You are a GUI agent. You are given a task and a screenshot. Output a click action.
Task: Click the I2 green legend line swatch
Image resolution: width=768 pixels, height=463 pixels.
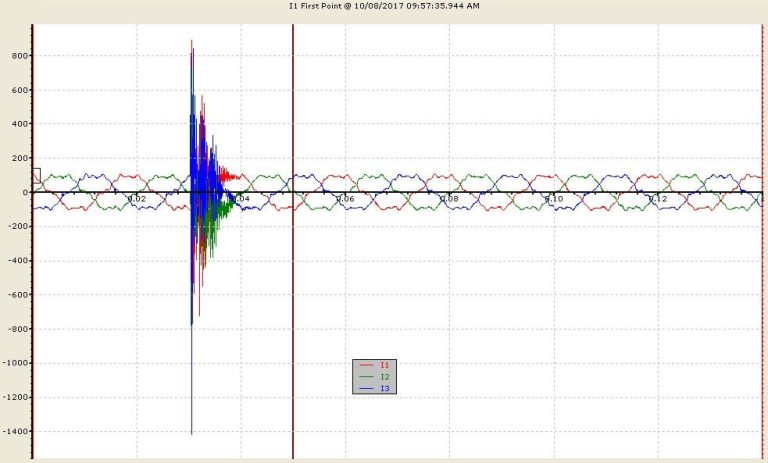(x=366, y=377)
